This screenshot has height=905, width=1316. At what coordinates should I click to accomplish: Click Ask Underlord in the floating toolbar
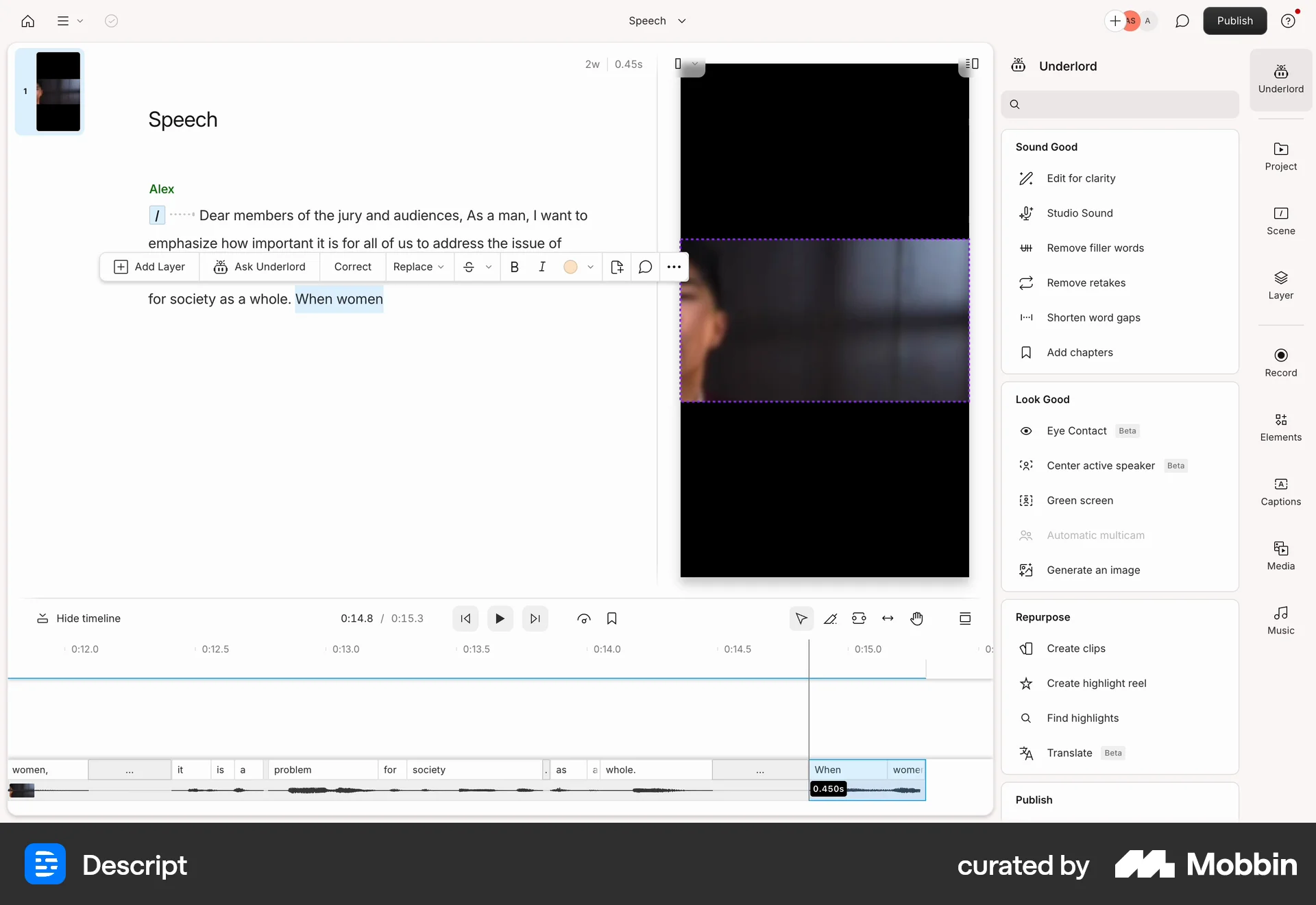coord(259,267)
